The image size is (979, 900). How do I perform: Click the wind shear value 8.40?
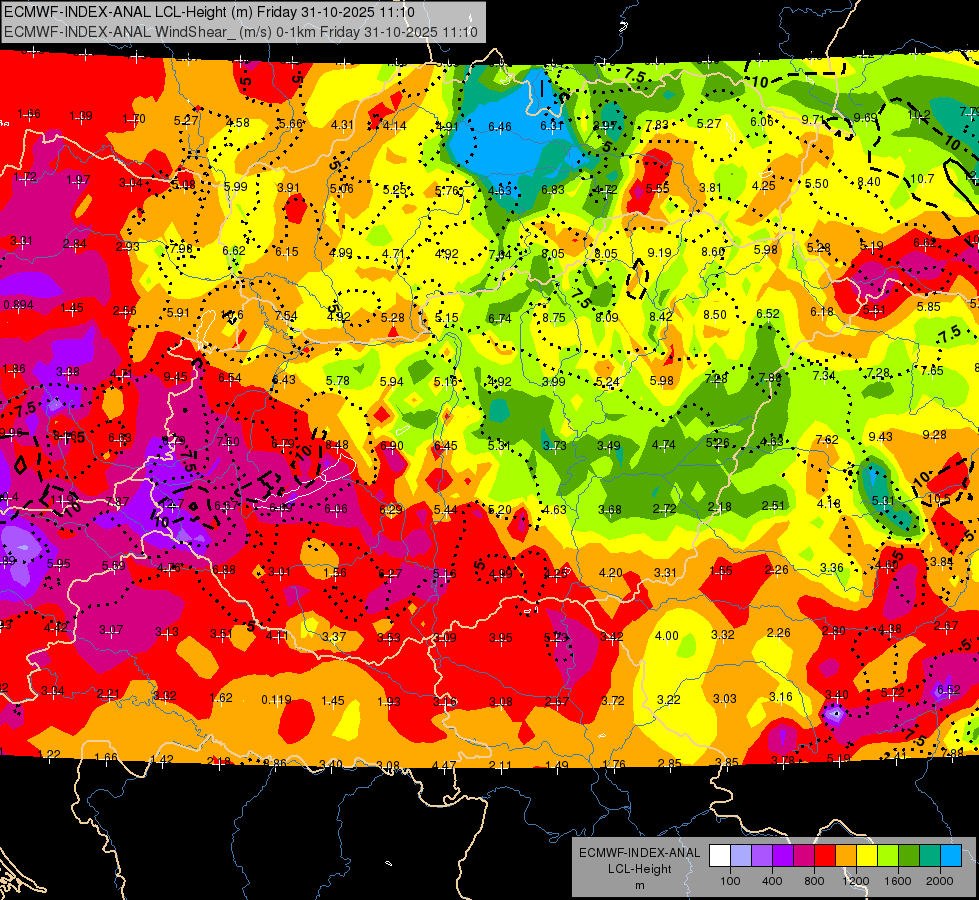[868, 182]
